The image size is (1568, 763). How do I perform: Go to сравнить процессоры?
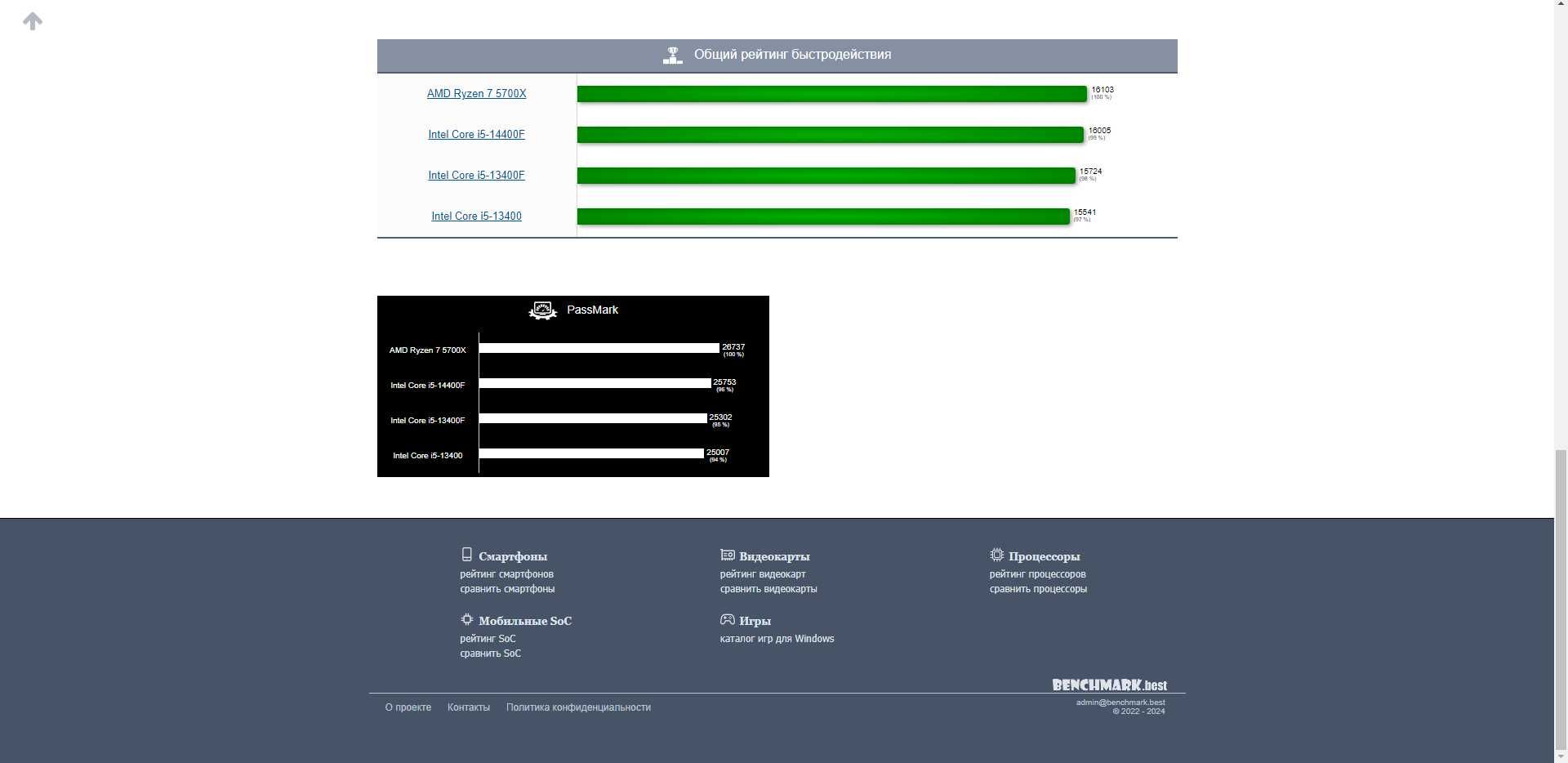(x=1038, y=589)
